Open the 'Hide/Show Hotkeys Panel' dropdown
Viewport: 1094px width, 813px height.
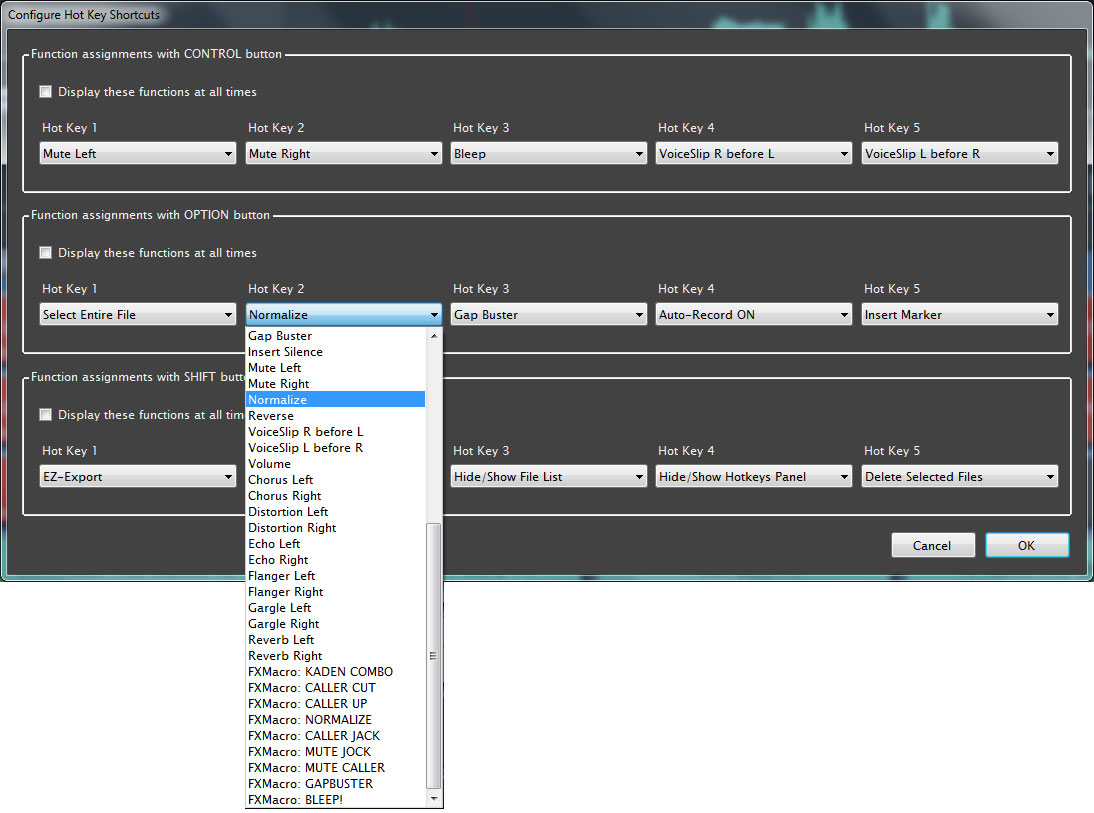tap(754, 477)
